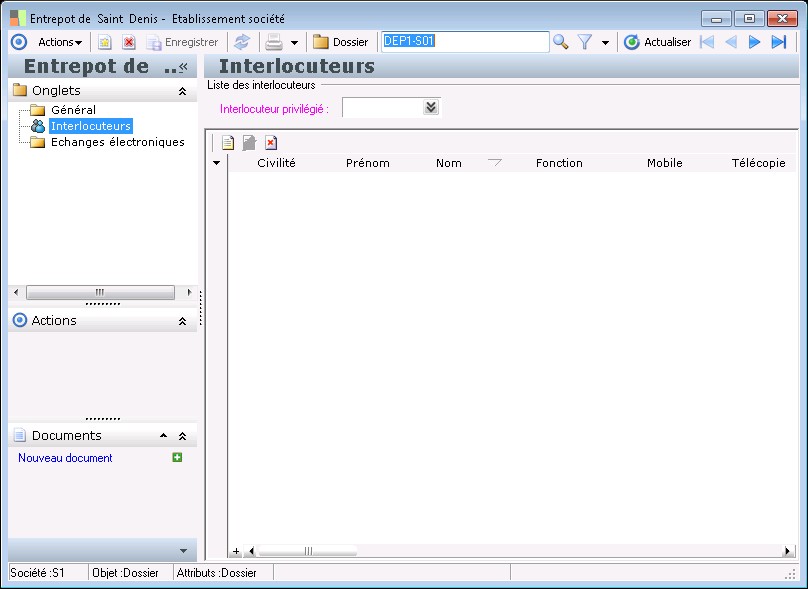
Task: Click the Nouveau document link
Action: click(65, 458)
